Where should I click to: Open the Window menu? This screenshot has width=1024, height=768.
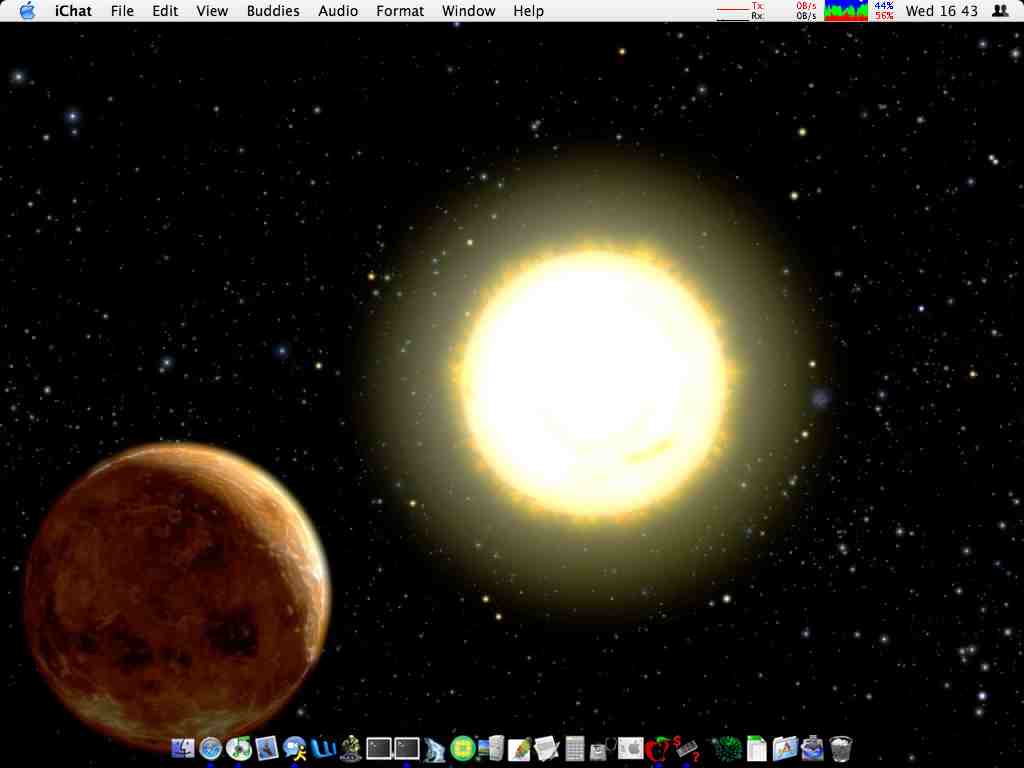coord(468,11)
